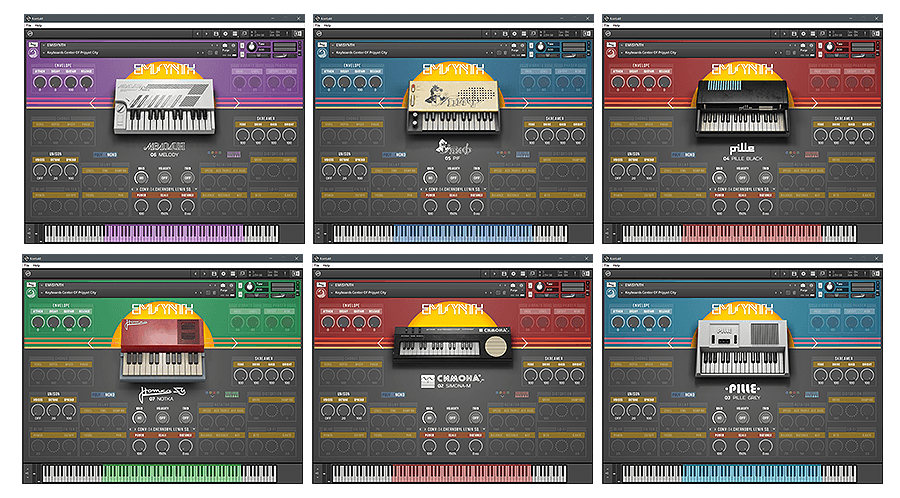Viewport: 900px width, 498px height.
Task: Toggle Trem OFF button in Pille Grey window
Action: (x=766, y=418)
